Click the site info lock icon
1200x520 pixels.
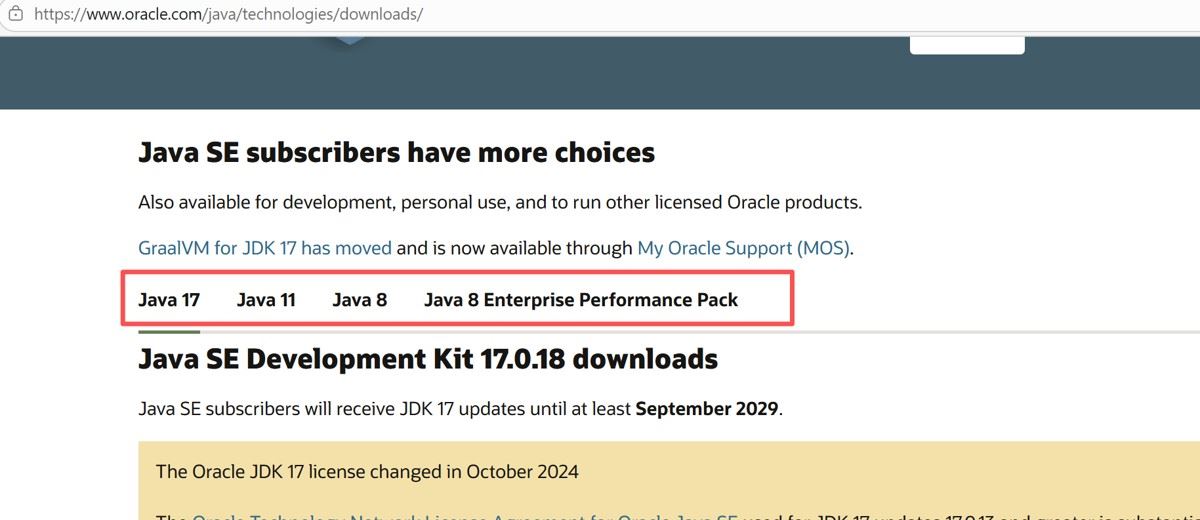point(15,15)
